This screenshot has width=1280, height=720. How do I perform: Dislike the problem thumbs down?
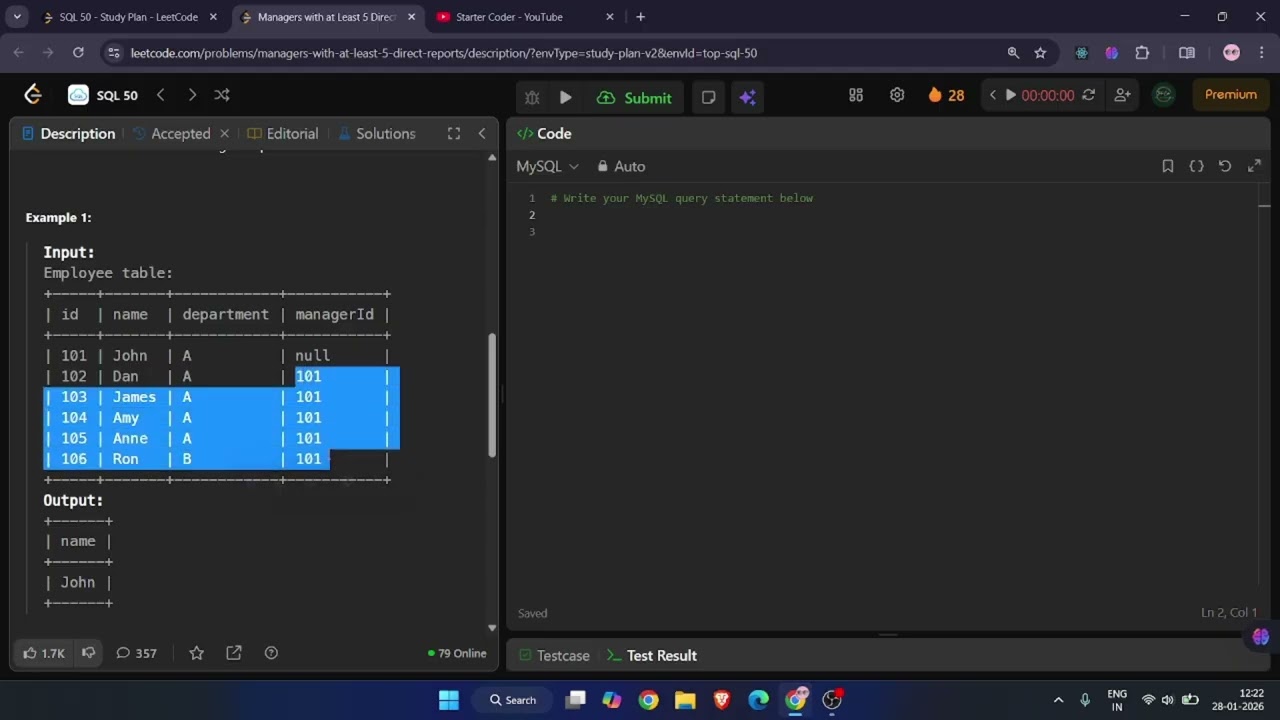click(88, 653)
